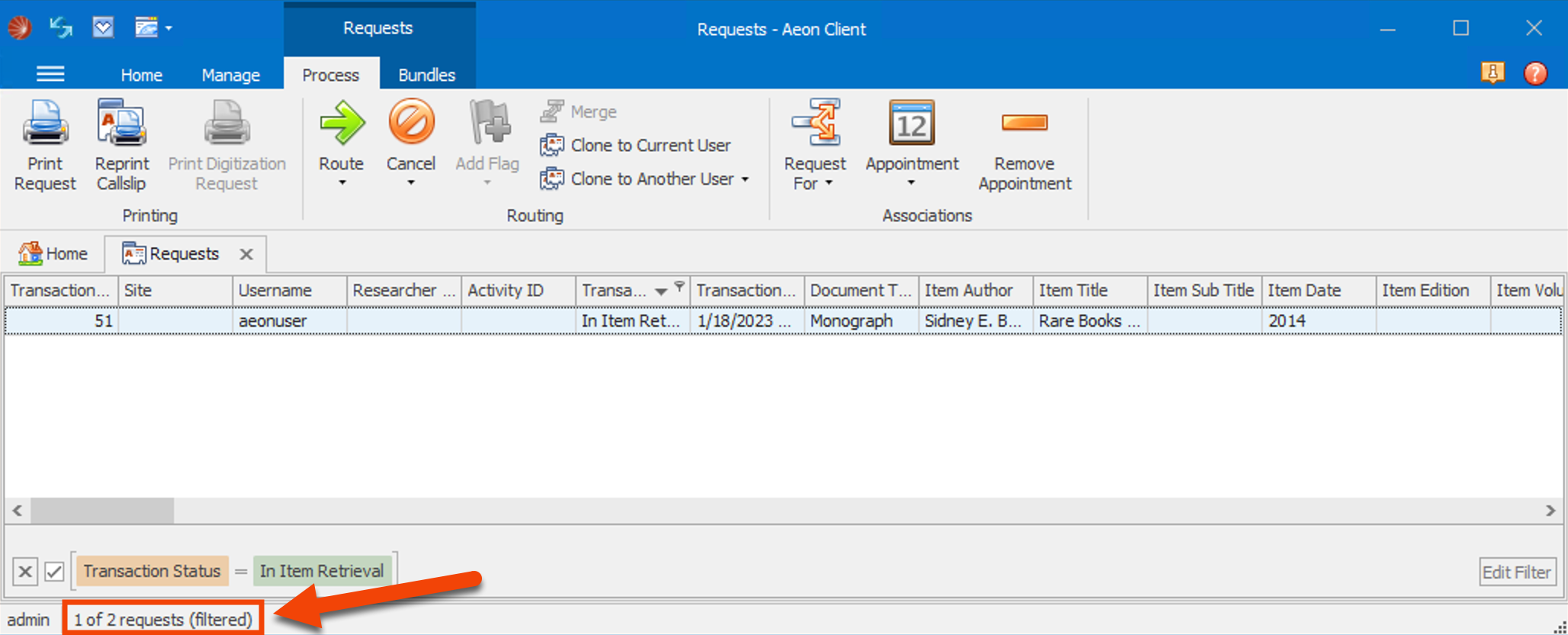
Task: Open the hamburger application menu
Action: [x=50, y=74]
